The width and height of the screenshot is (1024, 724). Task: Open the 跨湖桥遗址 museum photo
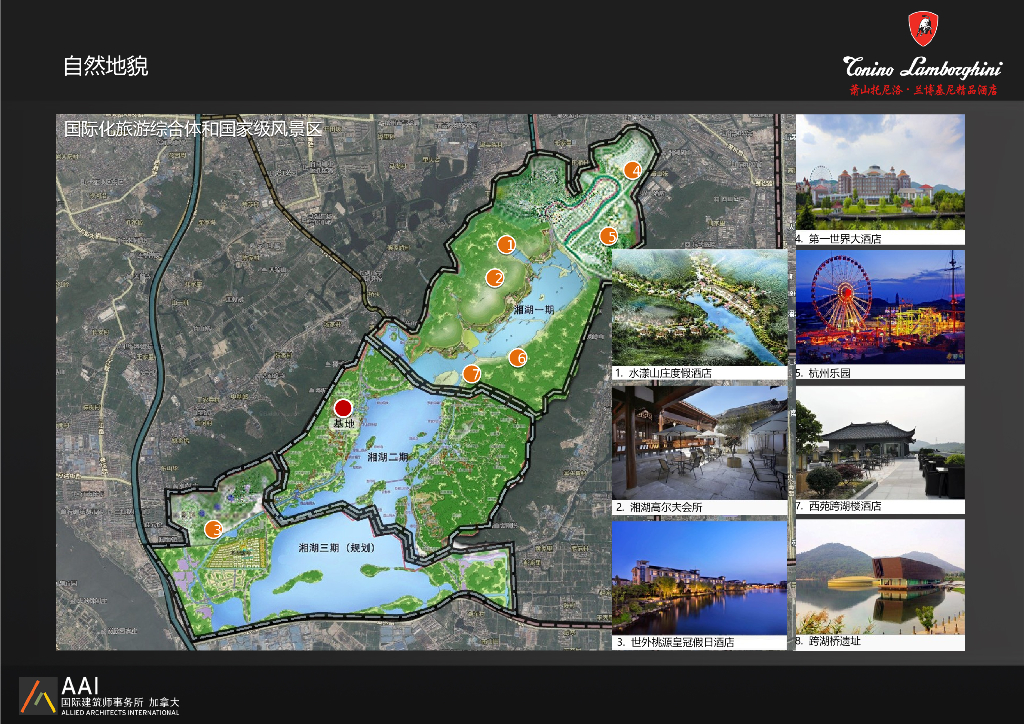coord(880,577)
